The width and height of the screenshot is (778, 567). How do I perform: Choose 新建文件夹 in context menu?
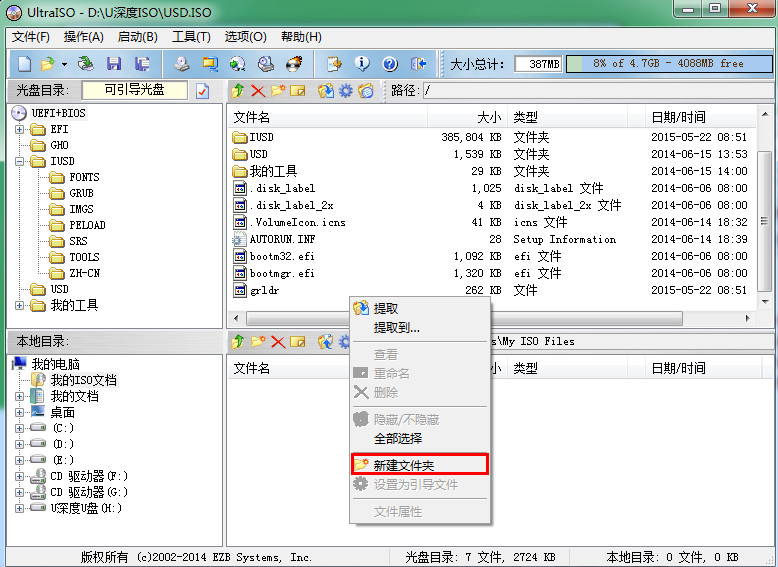pyautogui.click(x=419, y=465)
